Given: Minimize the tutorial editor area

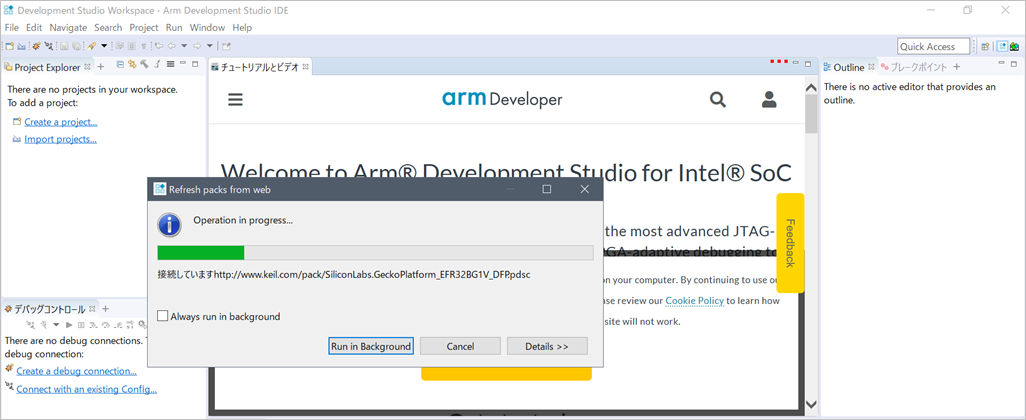Looking at the screenshot, I should tap(795, 63).
